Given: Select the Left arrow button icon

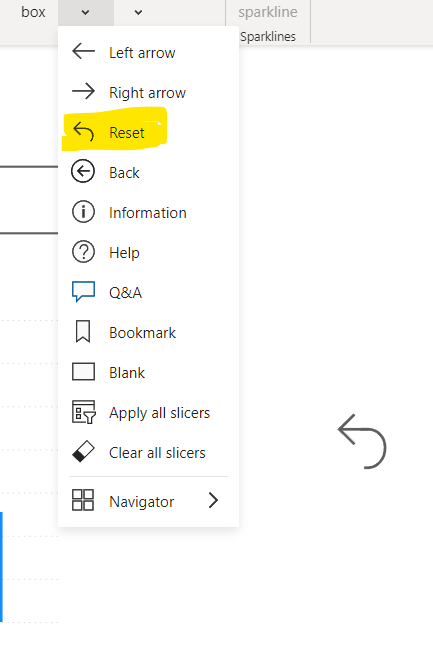Looking at the screenshot, I should (x=83, y=51).
